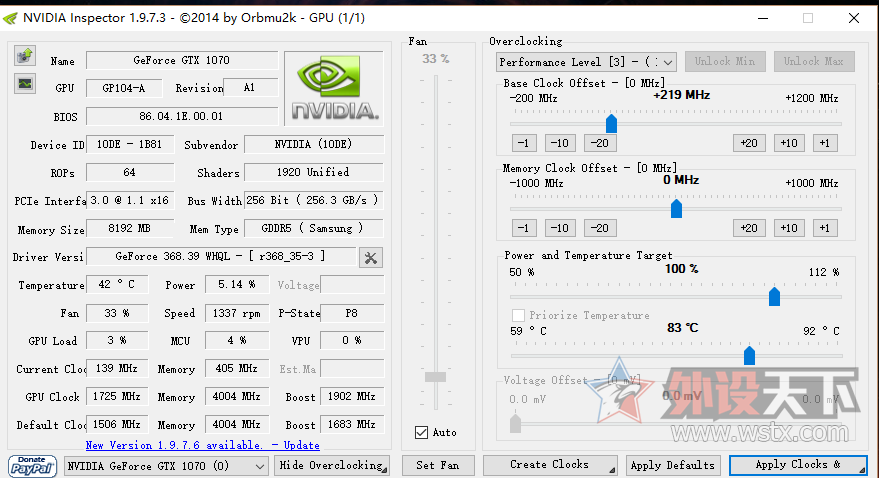Click the Shaders field 1920 Unified

point(314,173)
